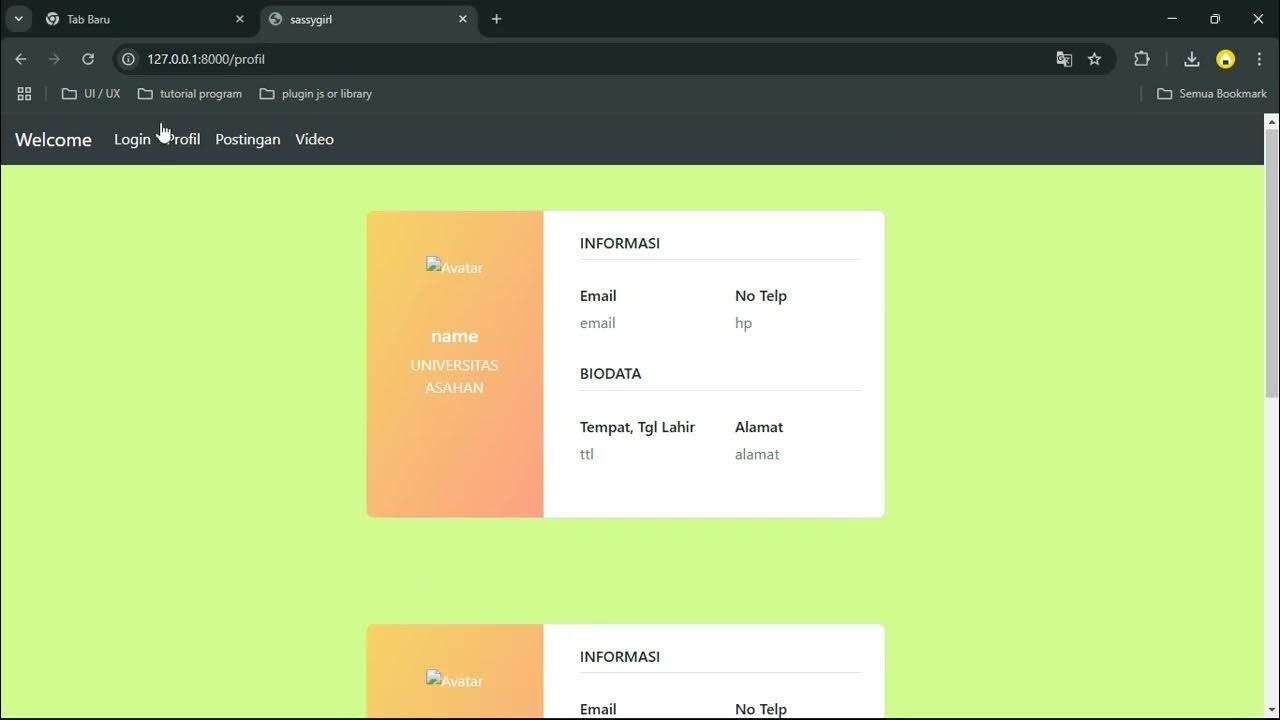Click the 'email' value text
Image resolution: width=1280 pixels, height=720 pixels.
598,323
